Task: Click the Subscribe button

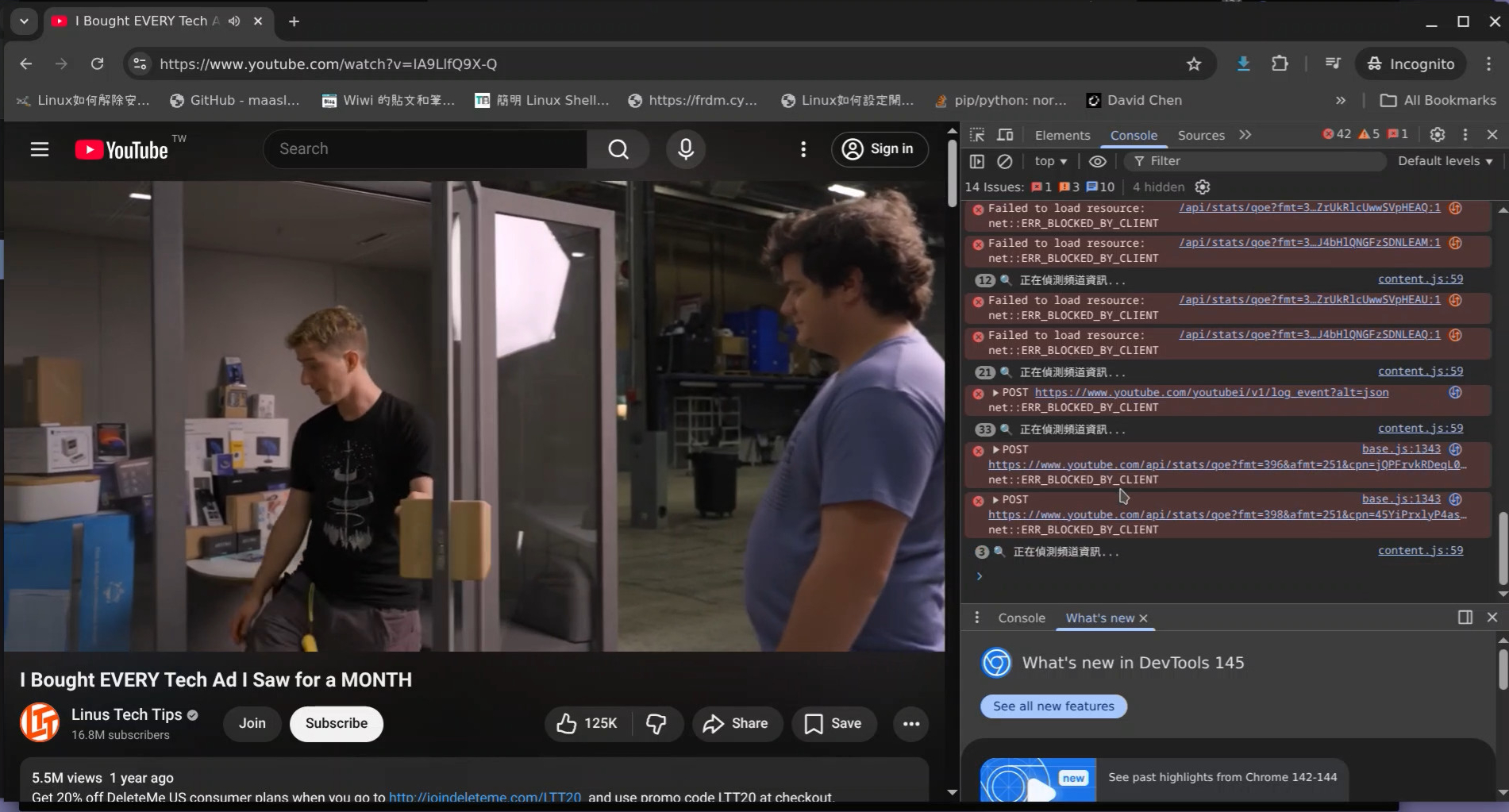Action: click(336, 723)
